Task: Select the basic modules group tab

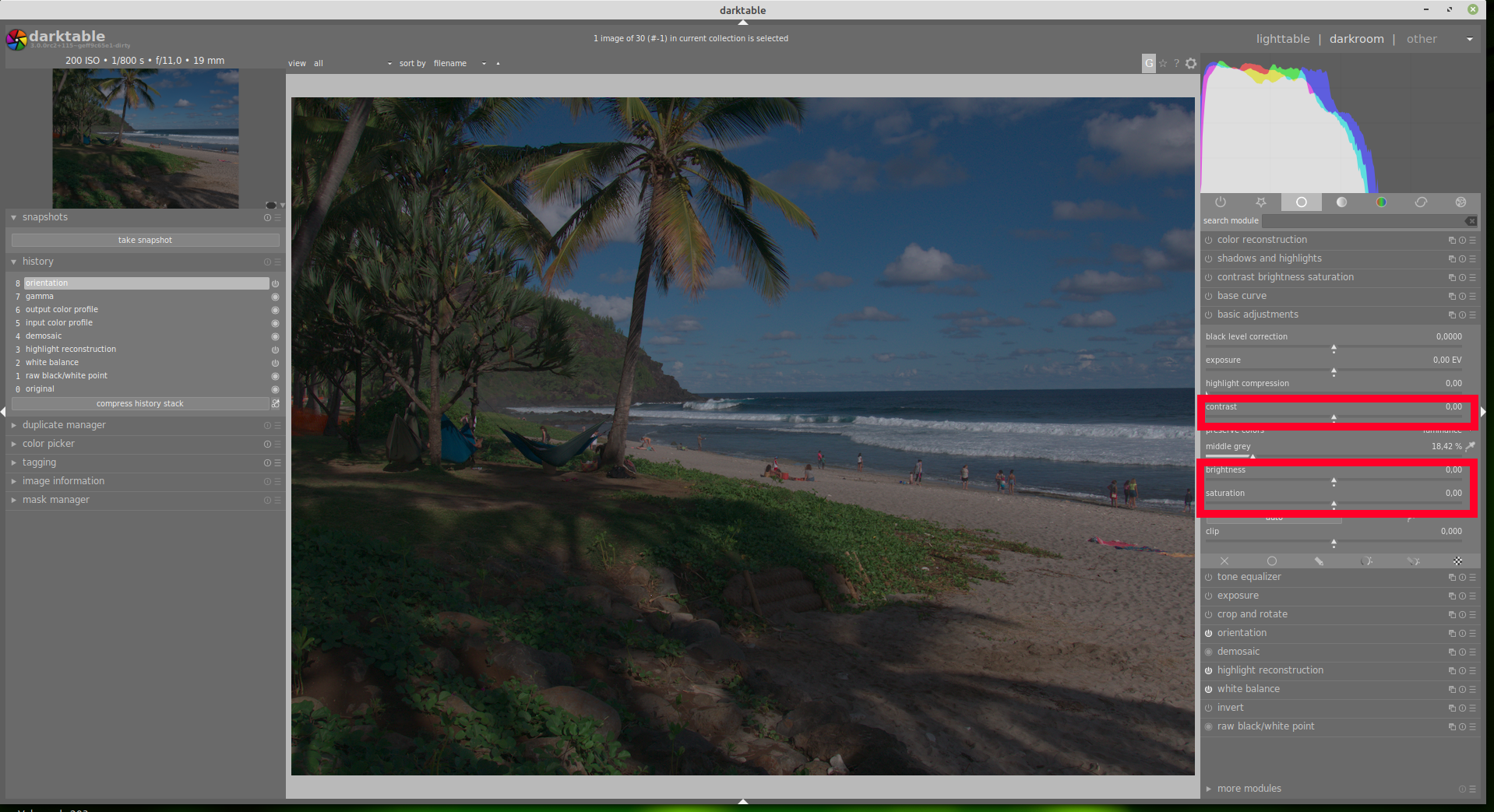Action: (1301, 202)
